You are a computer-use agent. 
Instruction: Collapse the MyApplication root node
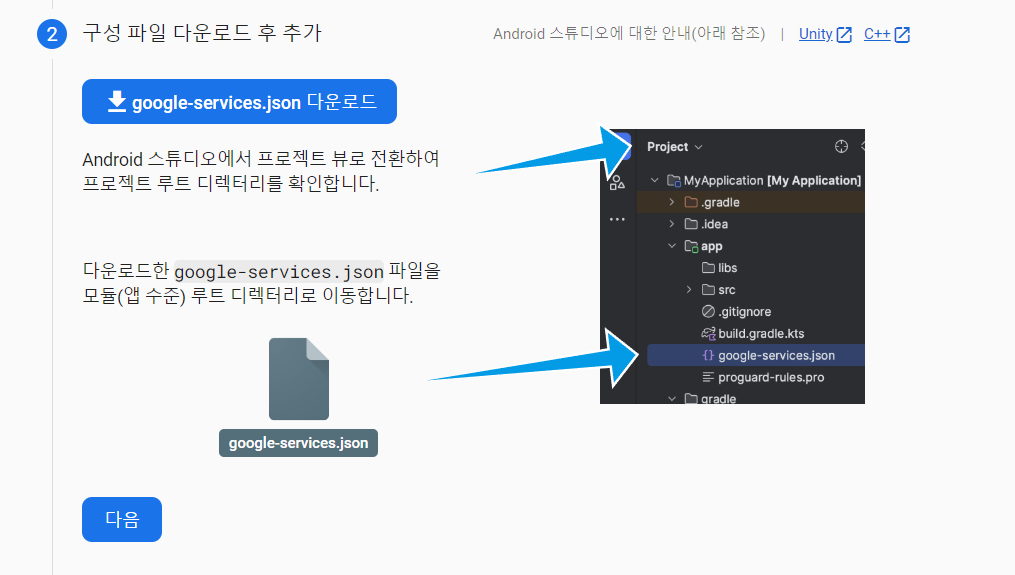pos(654,180)
